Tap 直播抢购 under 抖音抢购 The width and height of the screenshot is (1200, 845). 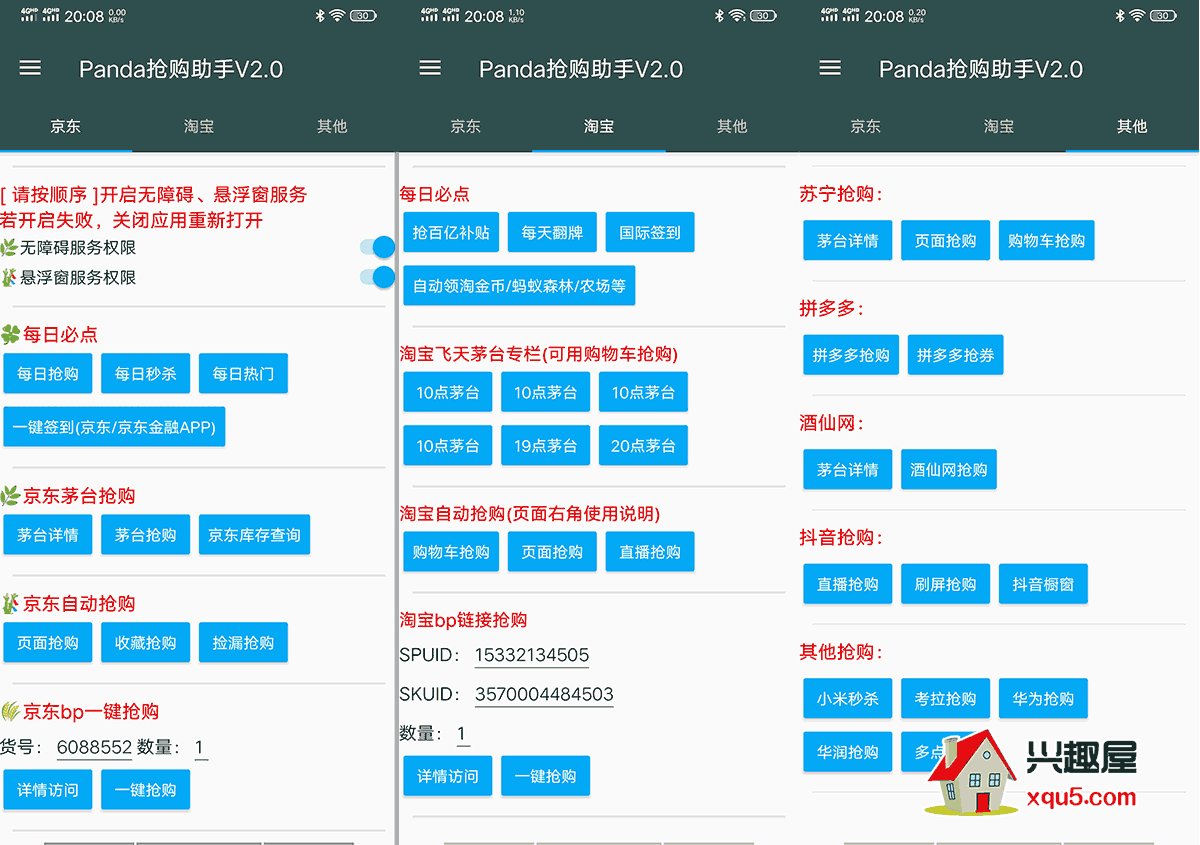848,584
